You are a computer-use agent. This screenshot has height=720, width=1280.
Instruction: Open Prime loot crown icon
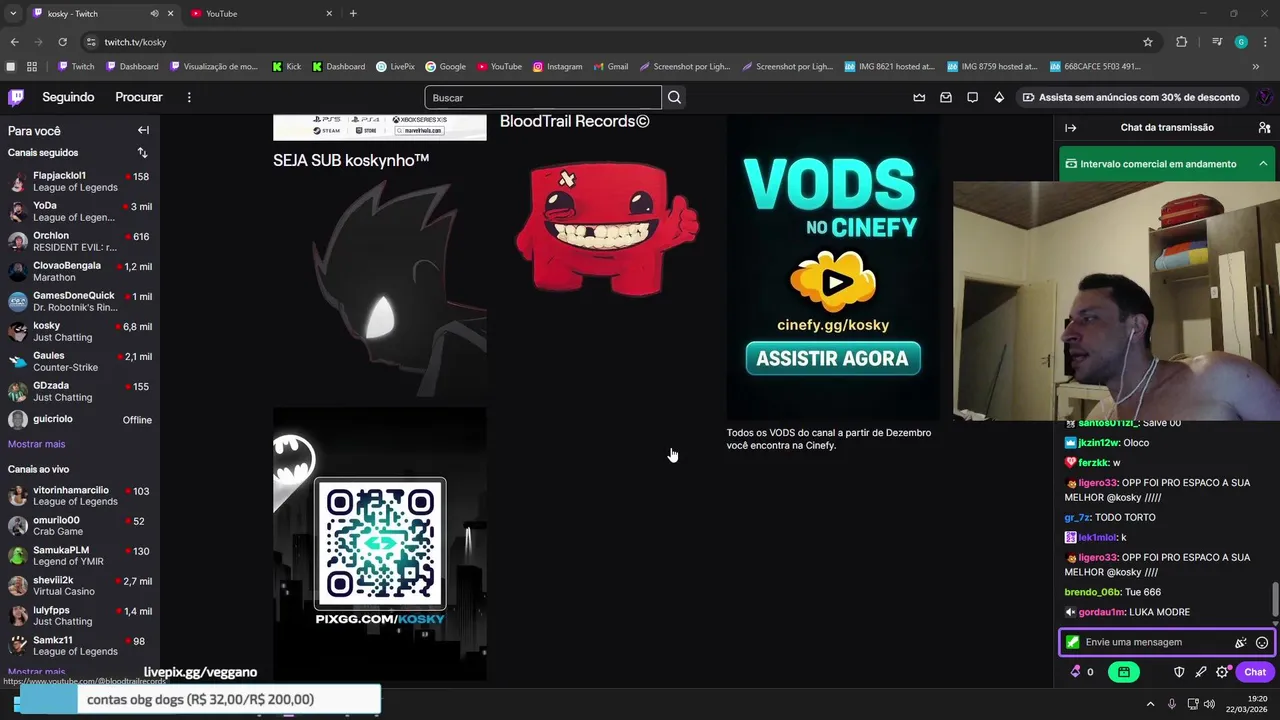pyautogui.click(x=919, y=97)
